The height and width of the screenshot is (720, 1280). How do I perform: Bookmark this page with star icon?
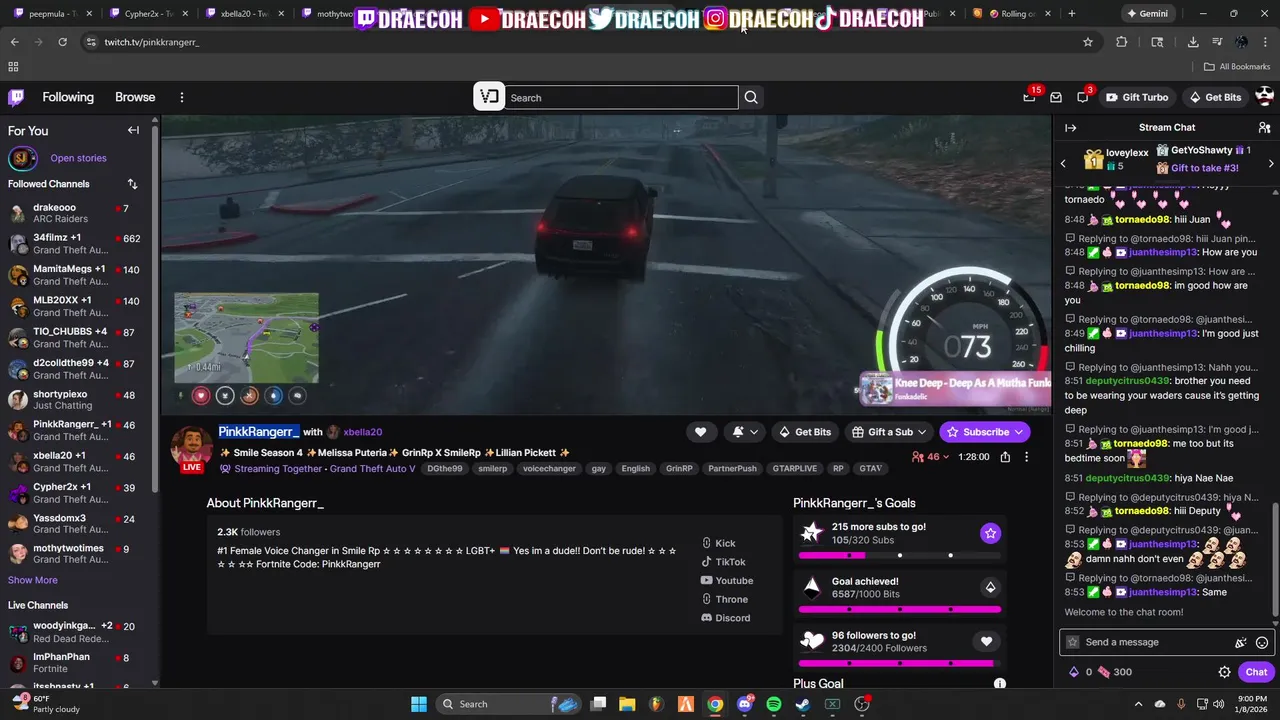pos(1088,42)
